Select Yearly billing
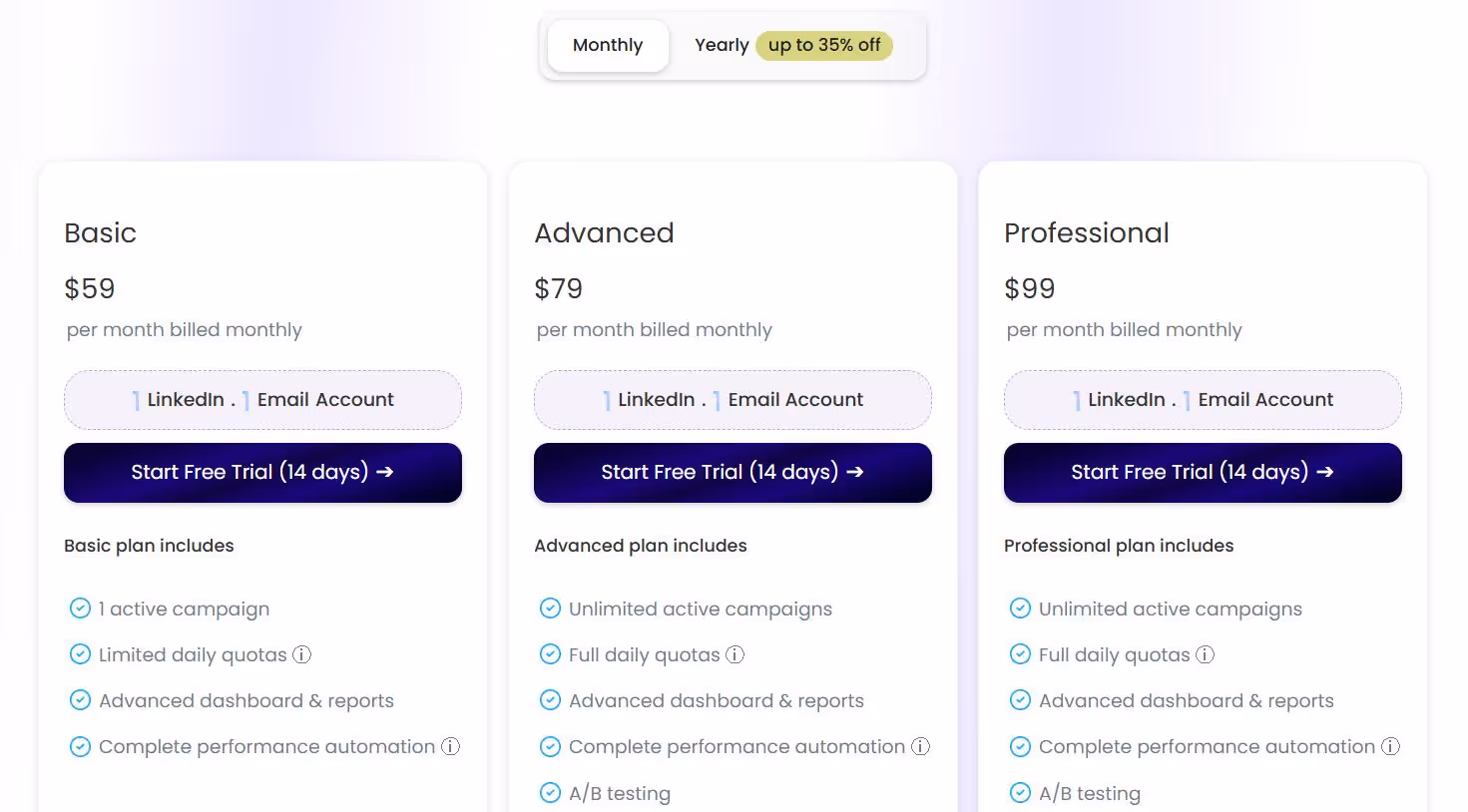 click(x=722, y=45)
